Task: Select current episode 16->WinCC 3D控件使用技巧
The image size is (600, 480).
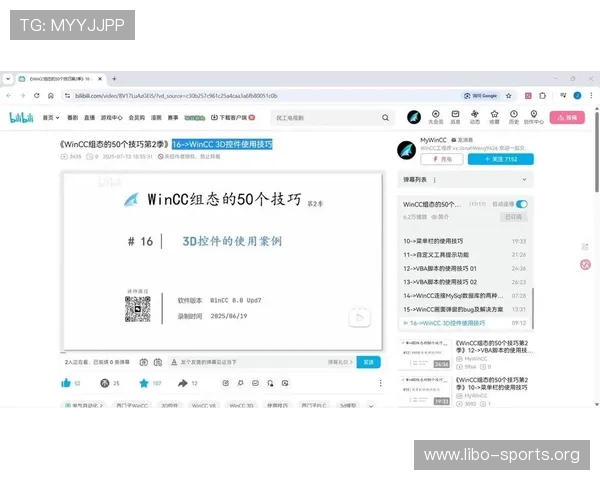Action: pyautogui.click(x=465, y=323)
